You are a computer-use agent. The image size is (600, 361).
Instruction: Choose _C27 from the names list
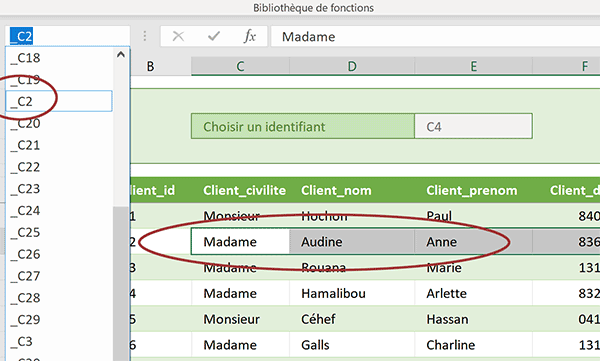pyautogui.click(x=59, y=276)
